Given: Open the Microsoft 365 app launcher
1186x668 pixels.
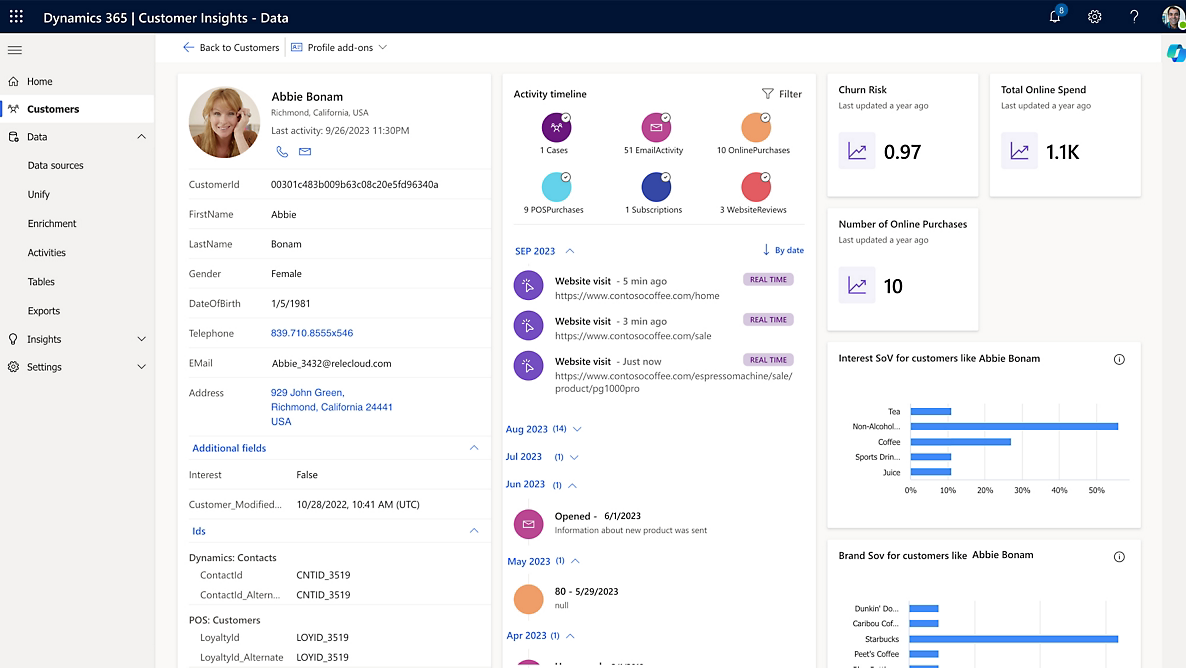Looking at the screenshot, I should coord(14,17).
